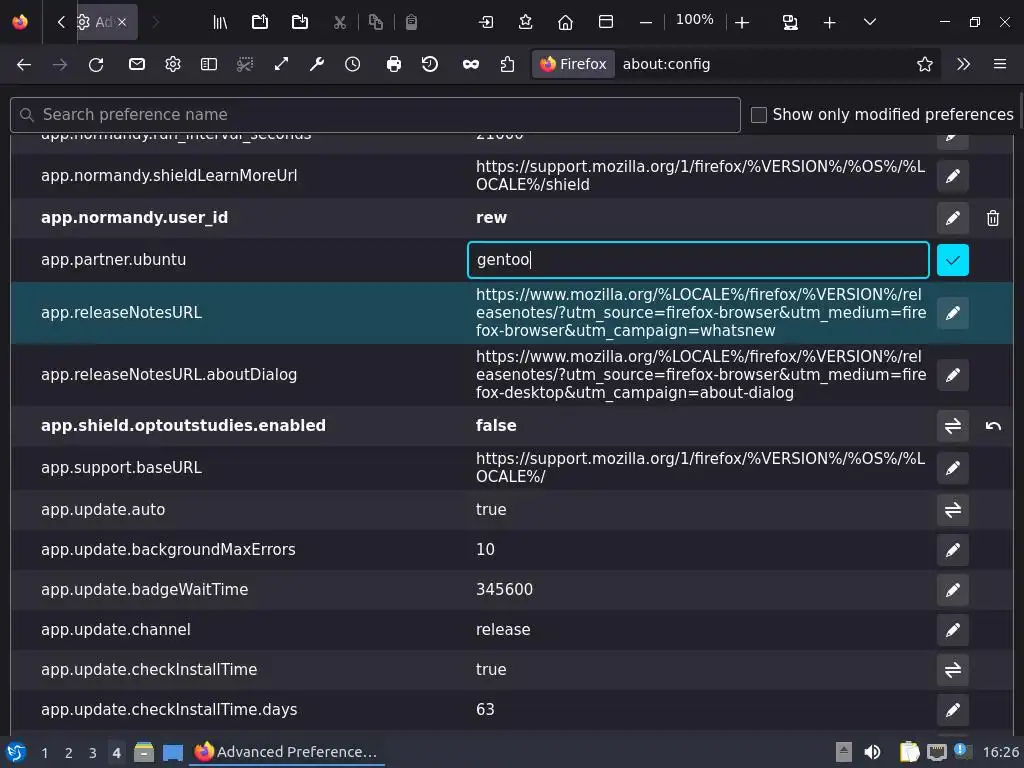Expand more tools overflow chevrons
This screenshot has width=1024, height=768.
pos(963,64)
